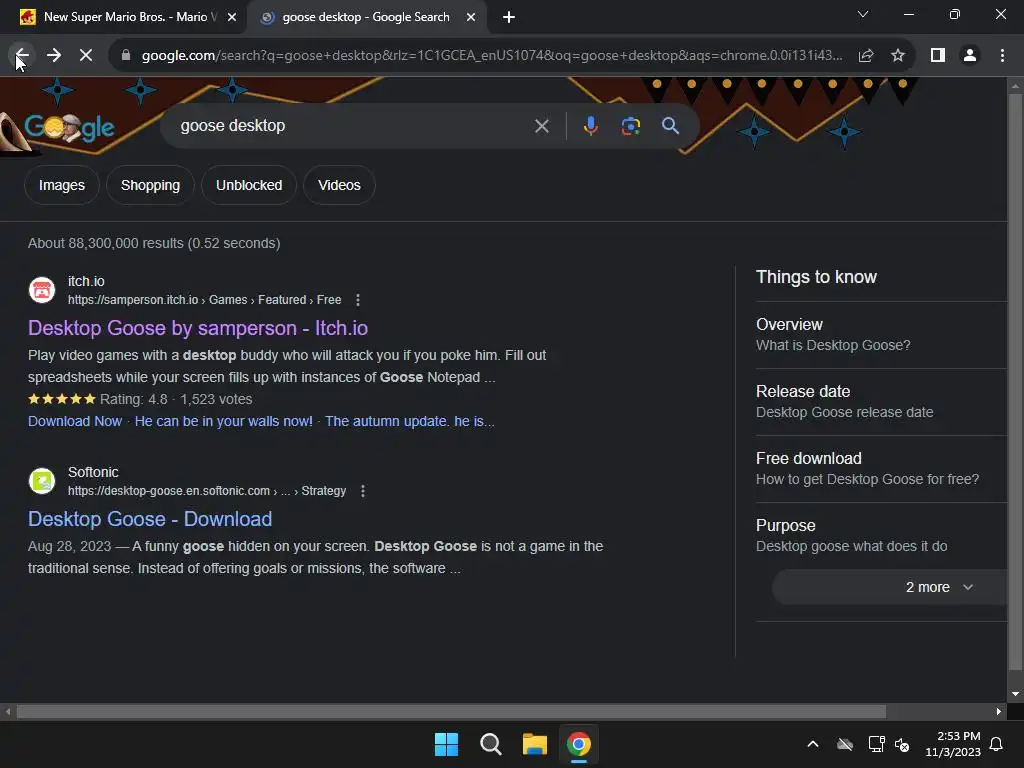This screenshot has height=768, width=1024.
Task: Go back with the browser back arrow
Action: 22,56
